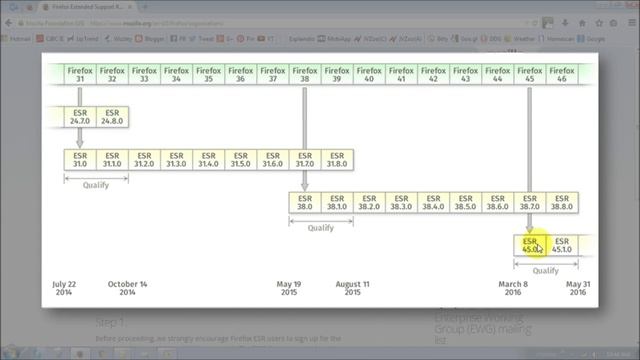This screenshot has width=640, height=360.
Task: Click the July 22 2014 date label
Action: pyautogui.click(x=64, y=288)
